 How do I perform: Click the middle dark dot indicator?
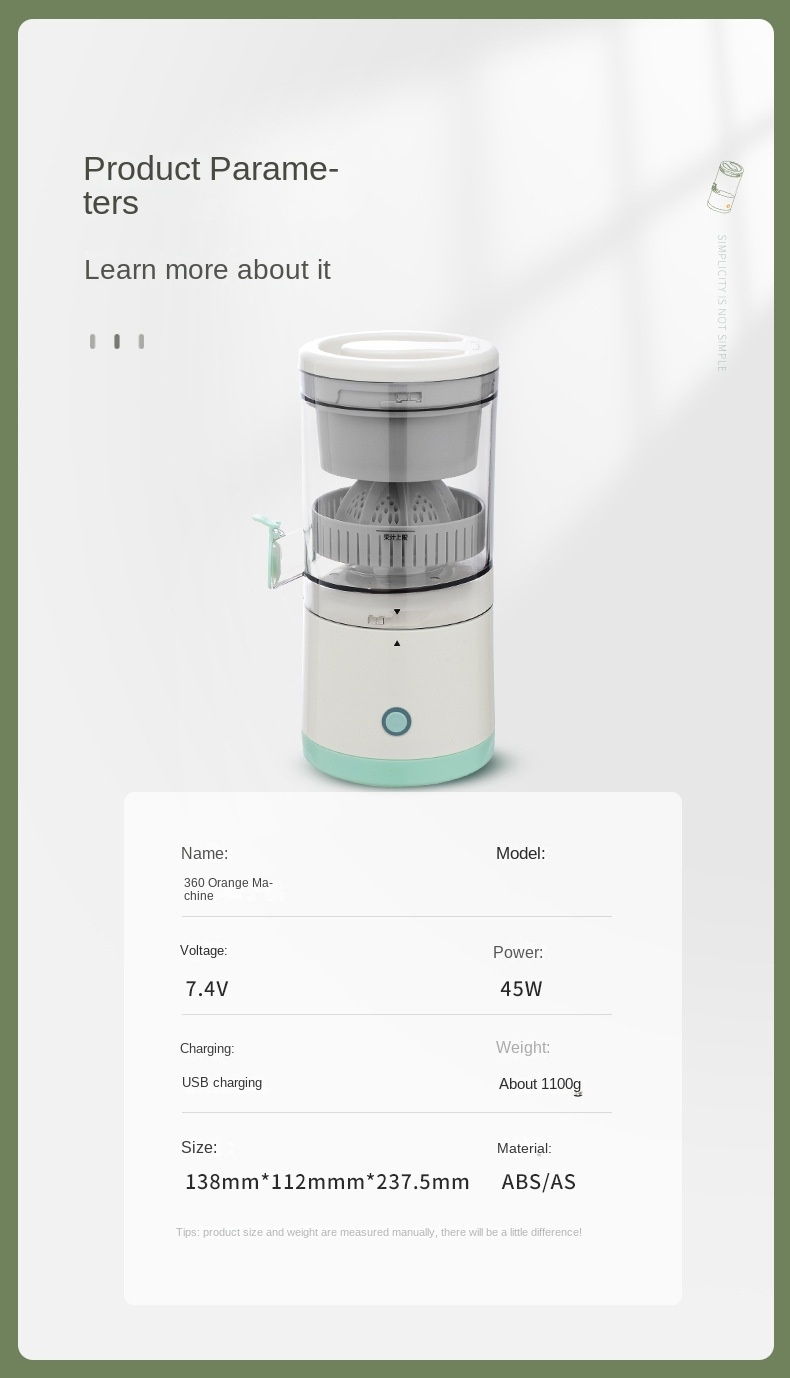tap(117, 341)
